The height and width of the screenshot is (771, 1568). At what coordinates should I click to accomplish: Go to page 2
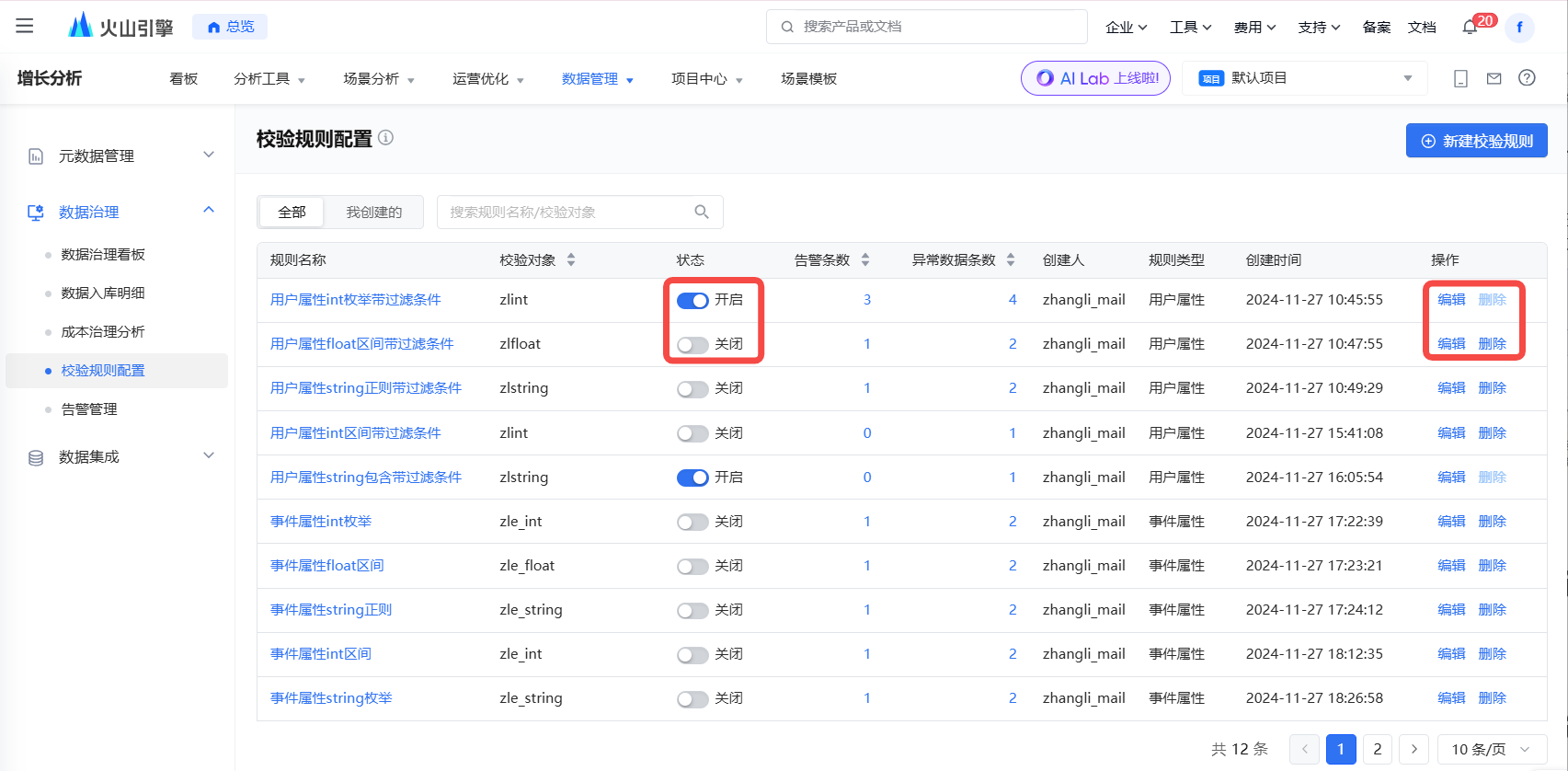pos(1377,749)
